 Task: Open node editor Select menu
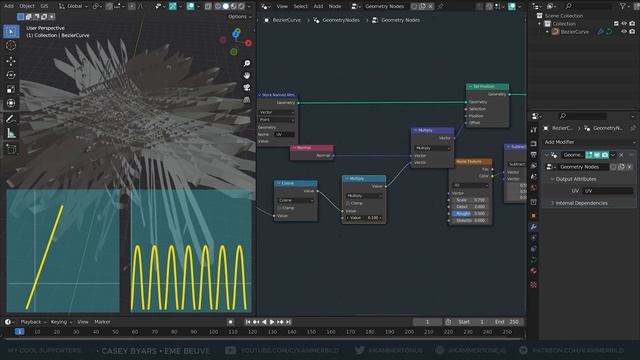click(300, 6)
